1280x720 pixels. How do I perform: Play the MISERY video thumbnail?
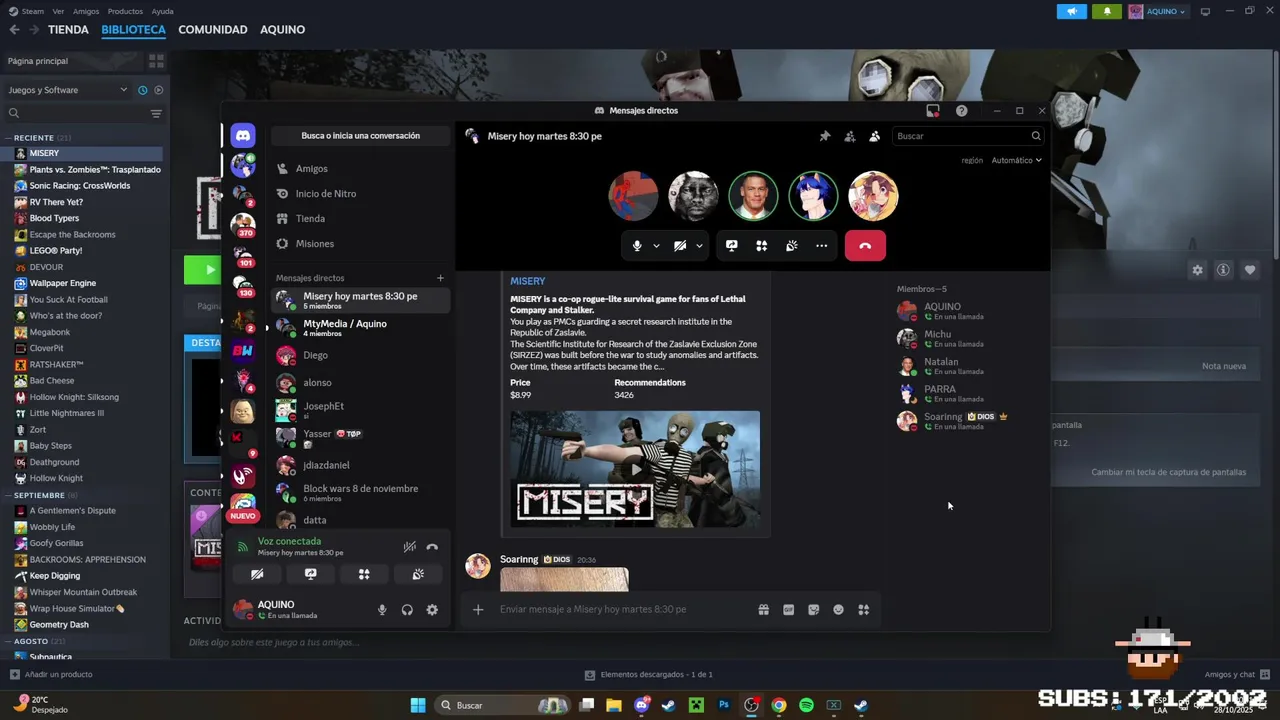pyautogui.click(x=635, y=469)
